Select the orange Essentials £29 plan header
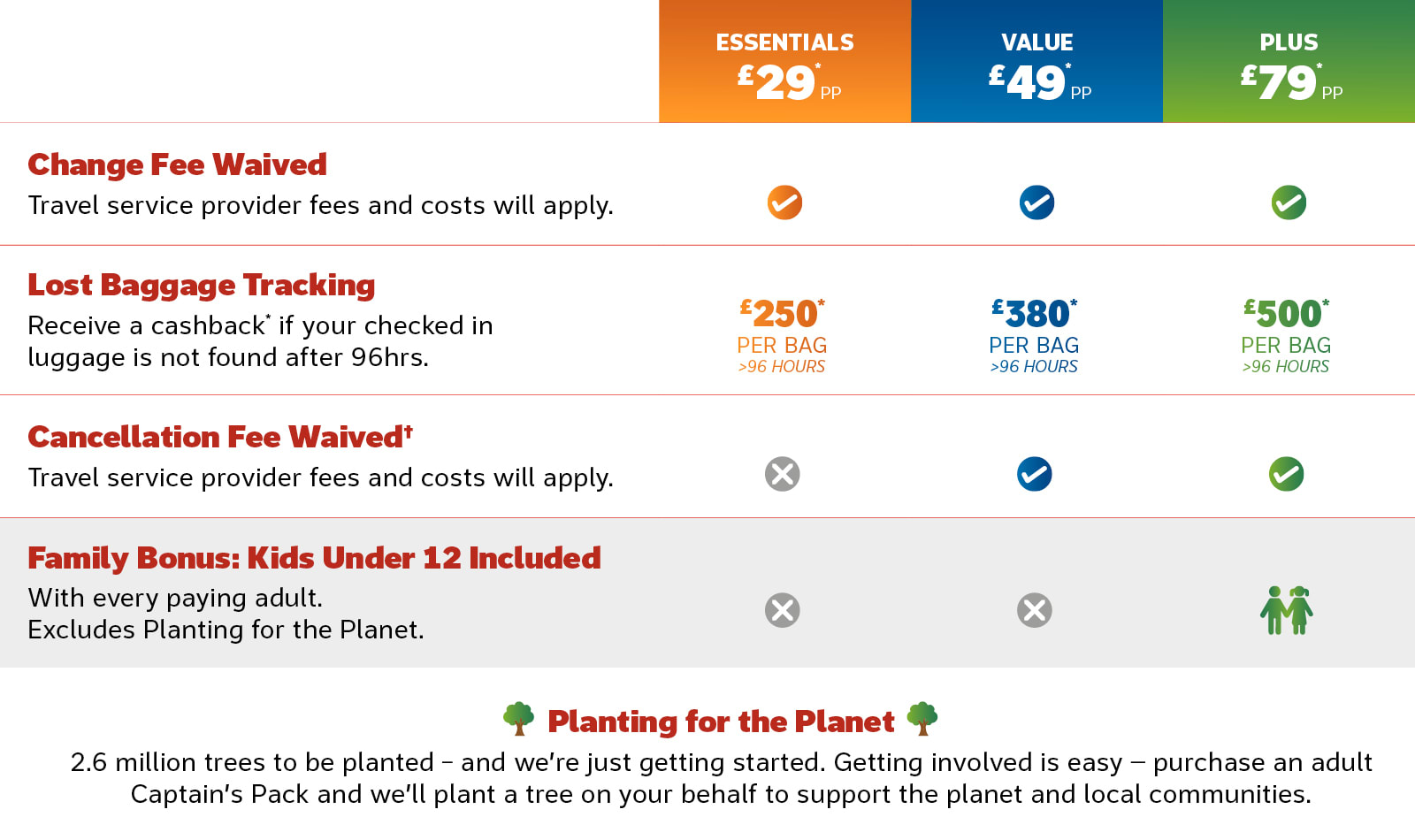This screenshot has width=1415, height=840. pyautogui.click(x=784, y=62)
